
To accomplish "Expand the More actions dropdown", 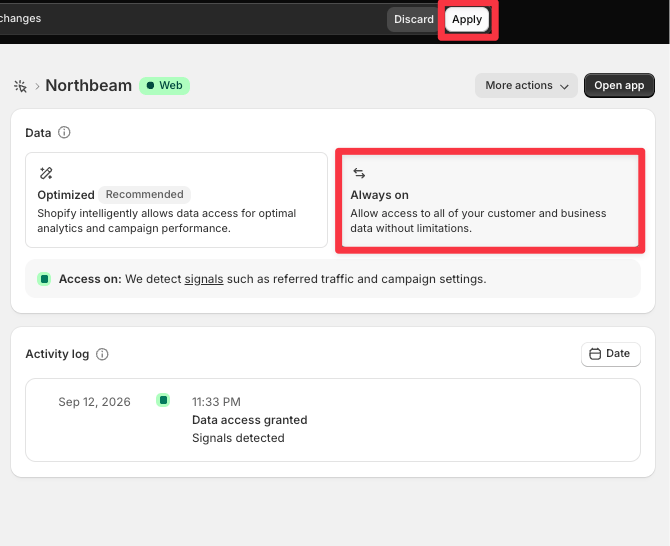I will 526,85.
